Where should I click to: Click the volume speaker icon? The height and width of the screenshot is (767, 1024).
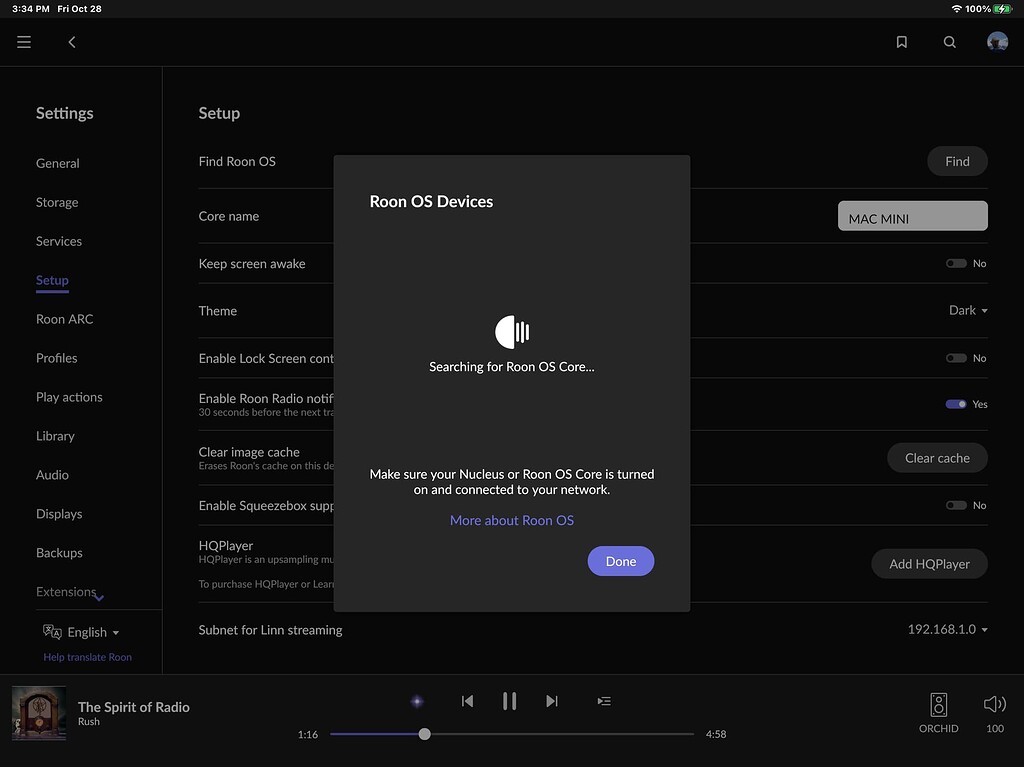point(993,703)
